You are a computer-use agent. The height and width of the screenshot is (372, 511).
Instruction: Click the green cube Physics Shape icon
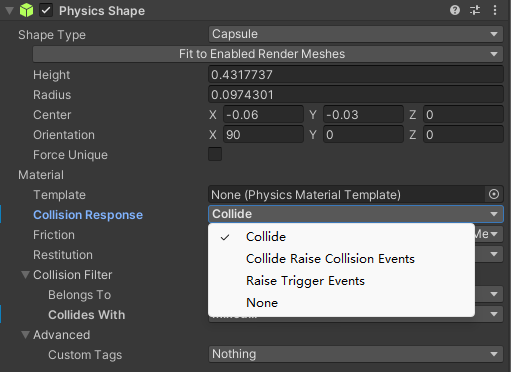(26, 10)
